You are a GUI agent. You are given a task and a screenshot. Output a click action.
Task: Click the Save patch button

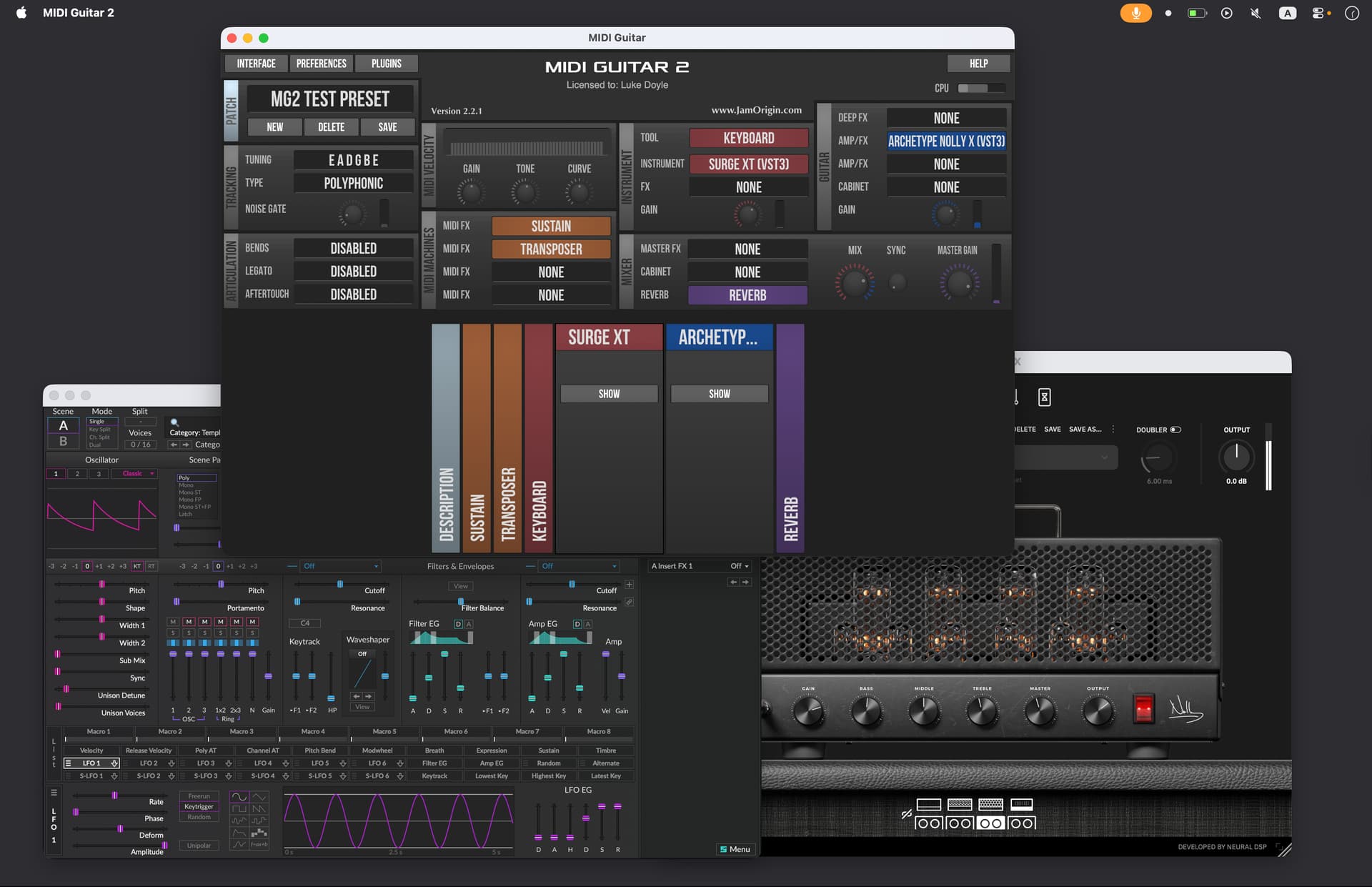pos(387,127)
